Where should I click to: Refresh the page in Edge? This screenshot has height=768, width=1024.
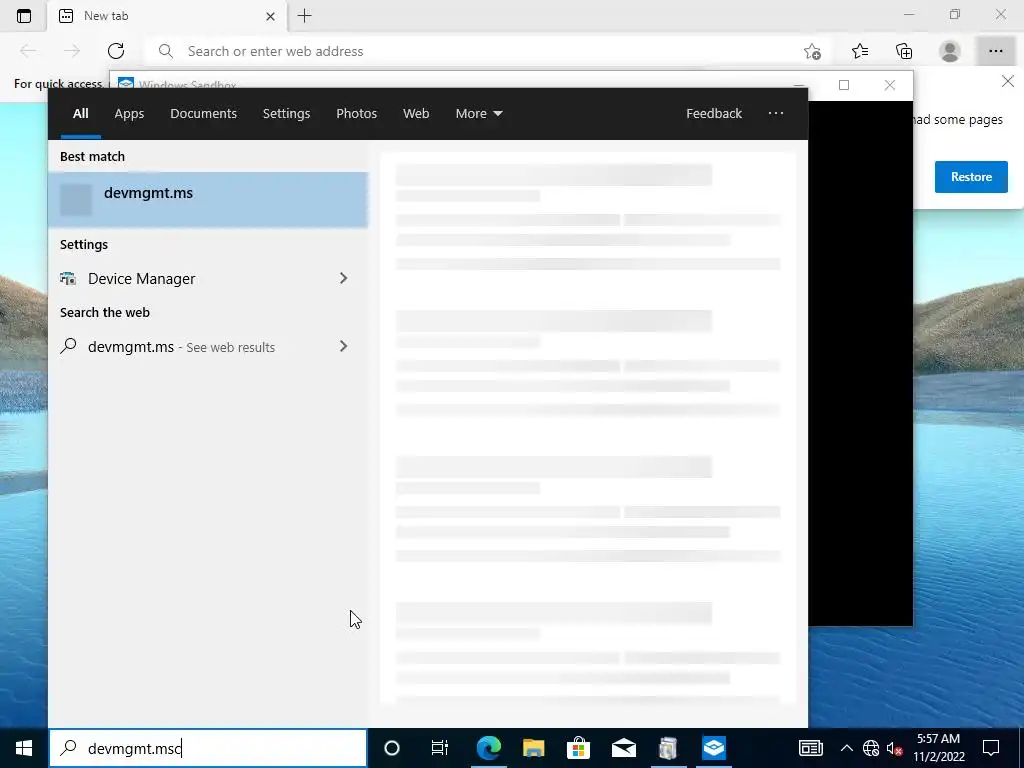click(x=116, y=51)
